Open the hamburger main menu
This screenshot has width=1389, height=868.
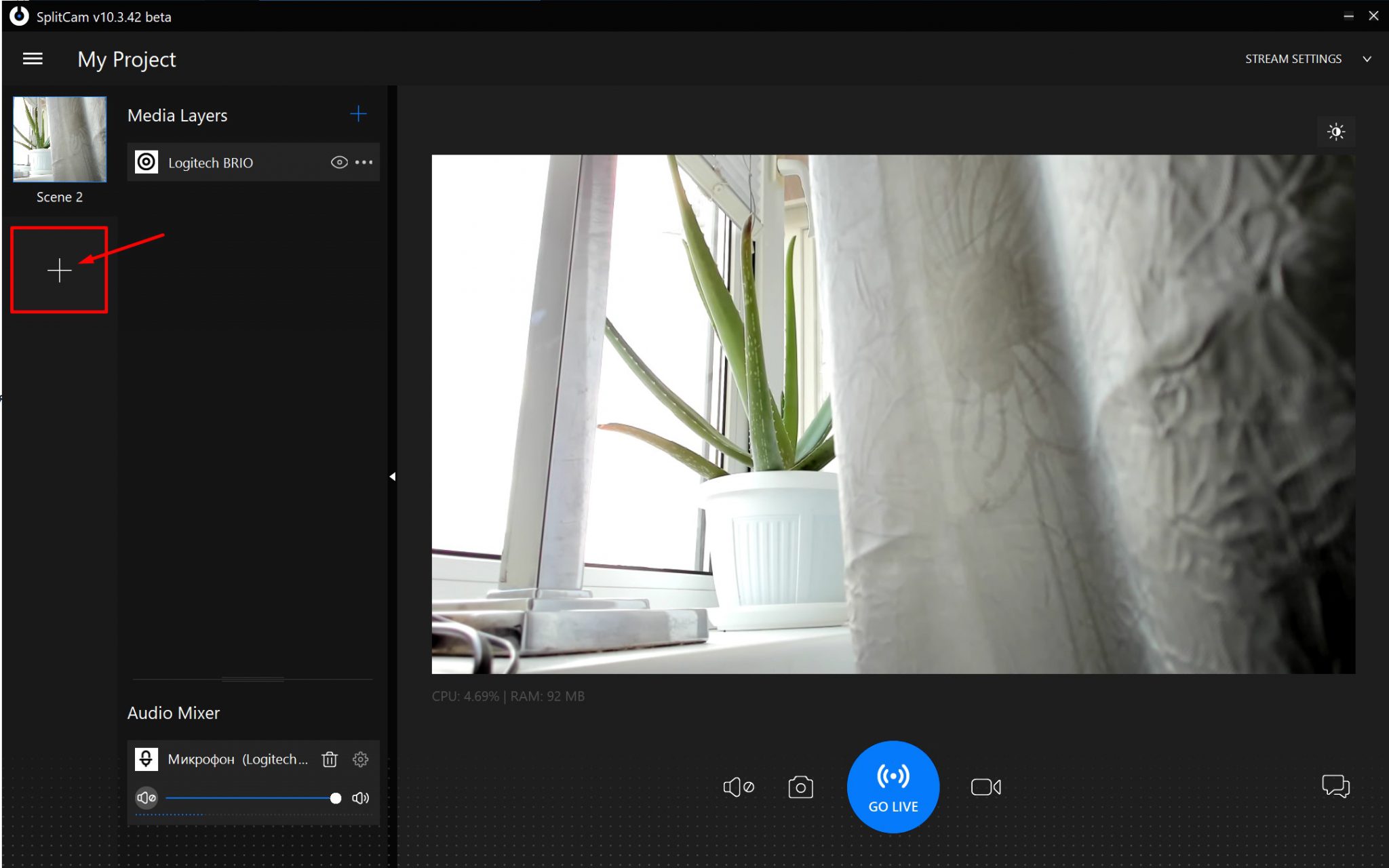(x=33, y=59)
